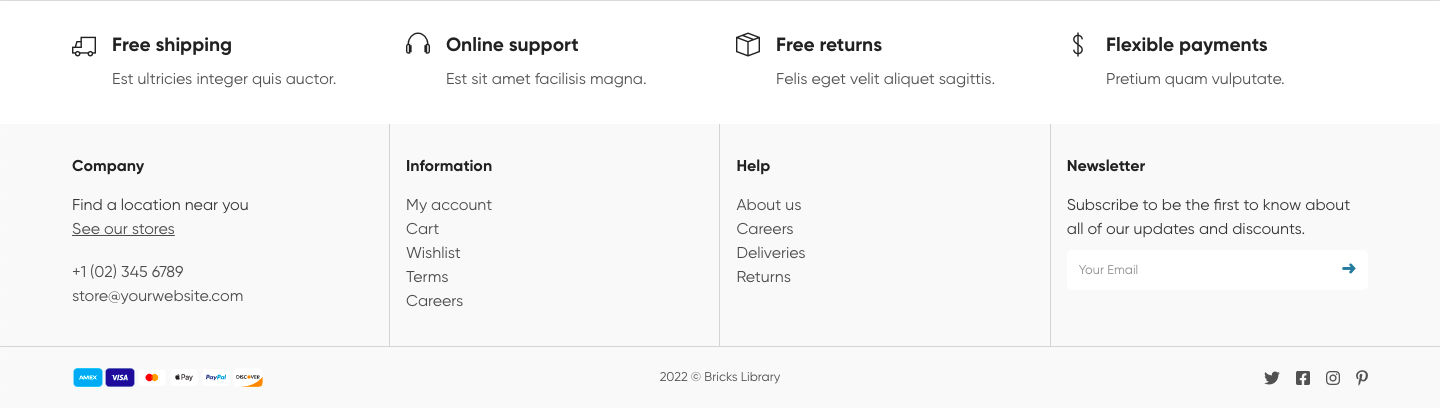Click the flexible payments dollar icon
The image size is (1440, 408).
pyautogui.click(x=1078, y=45)
